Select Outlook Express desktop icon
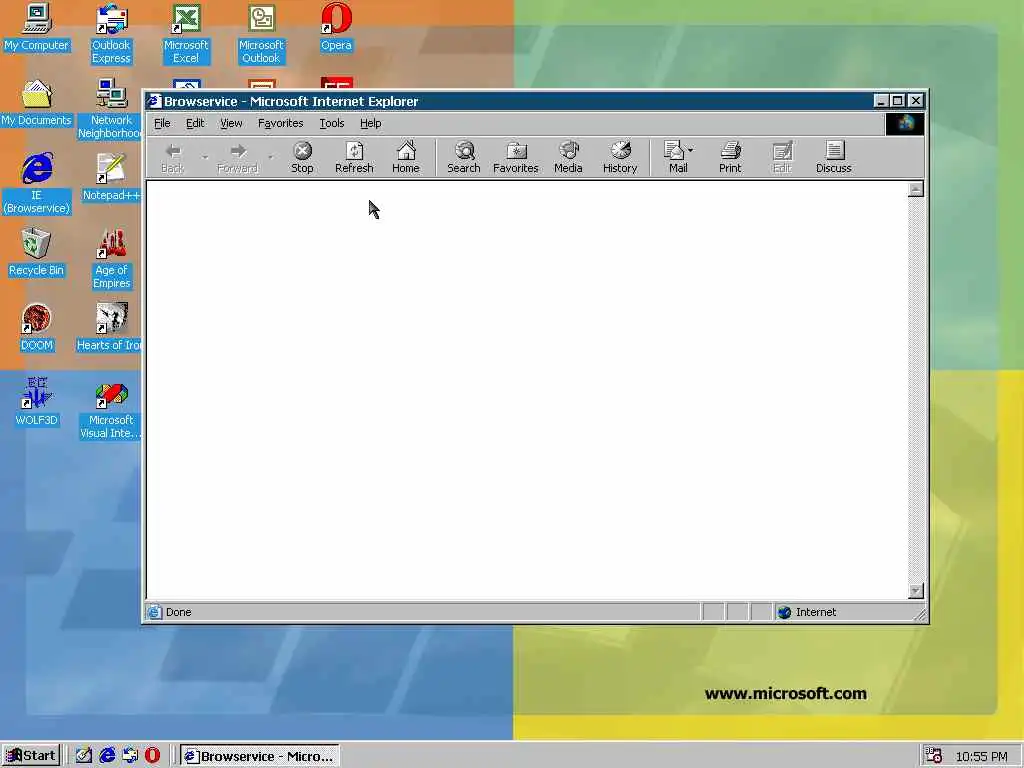The image size is (1024, 768). tap(111, 35)
